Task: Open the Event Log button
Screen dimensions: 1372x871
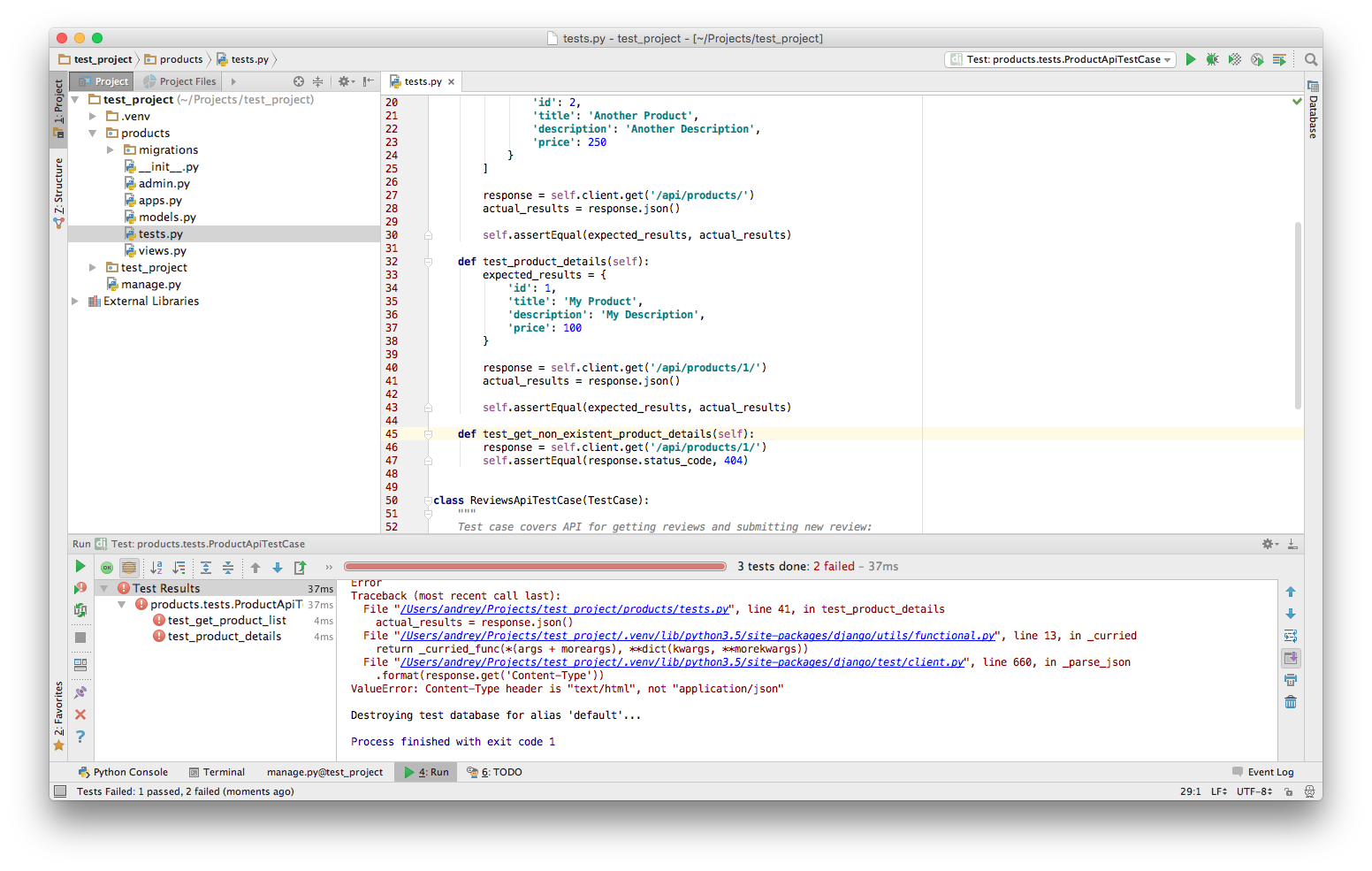Action: pyautogui.click(x=1262, y=772)
